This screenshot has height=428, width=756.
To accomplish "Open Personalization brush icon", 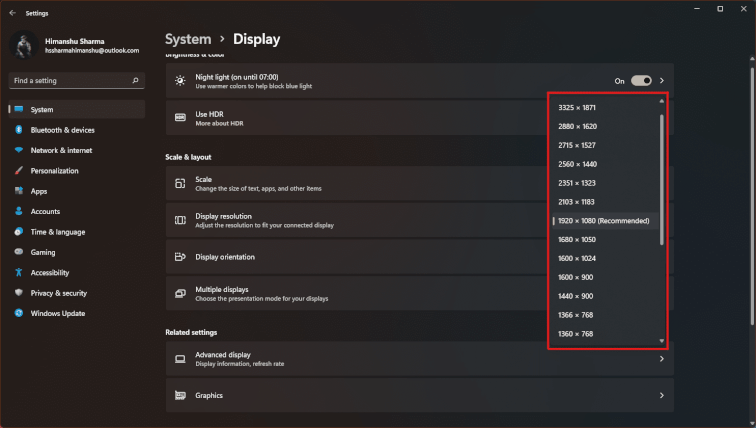I will 19,171.
